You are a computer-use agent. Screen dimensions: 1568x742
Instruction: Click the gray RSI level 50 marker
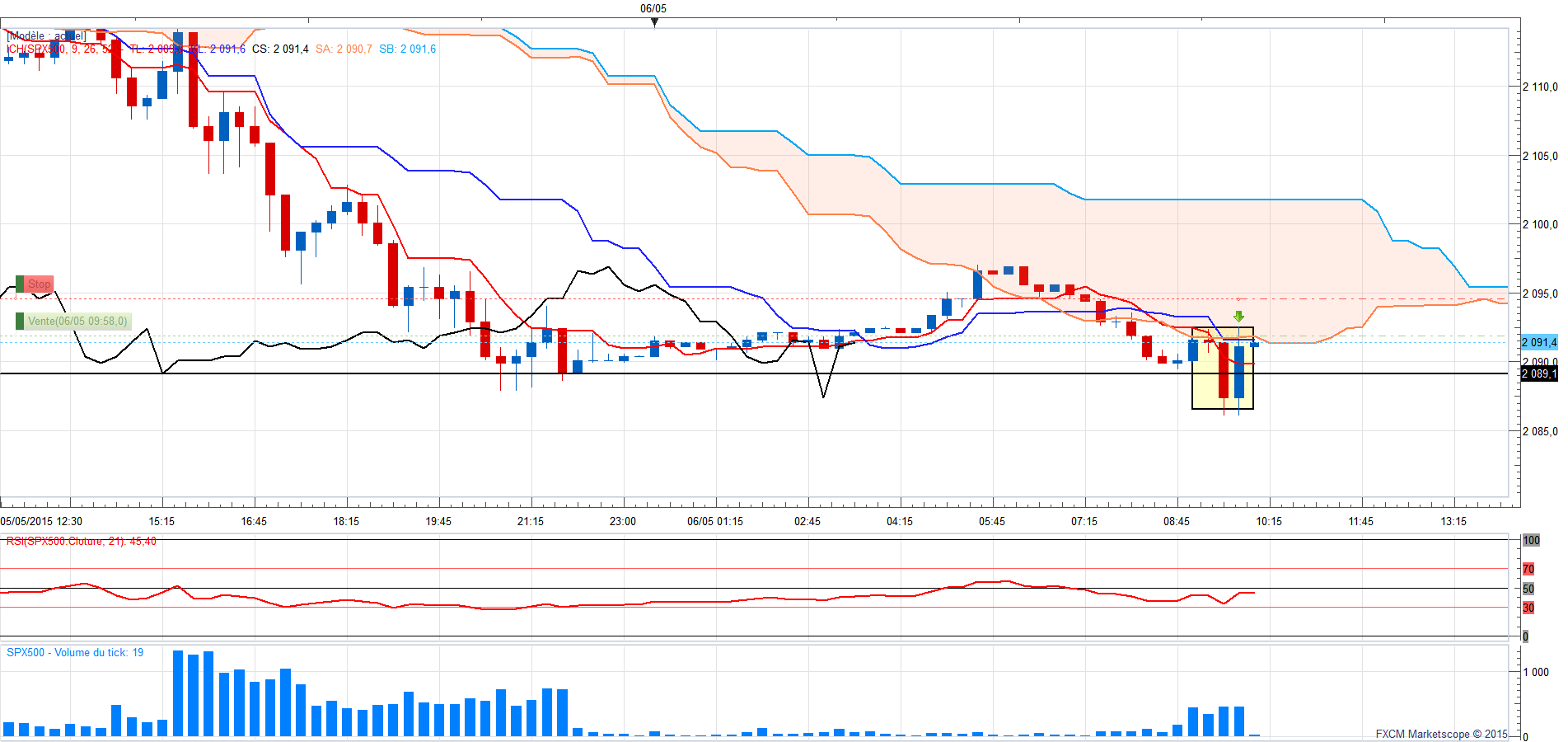pos(1528,589)
